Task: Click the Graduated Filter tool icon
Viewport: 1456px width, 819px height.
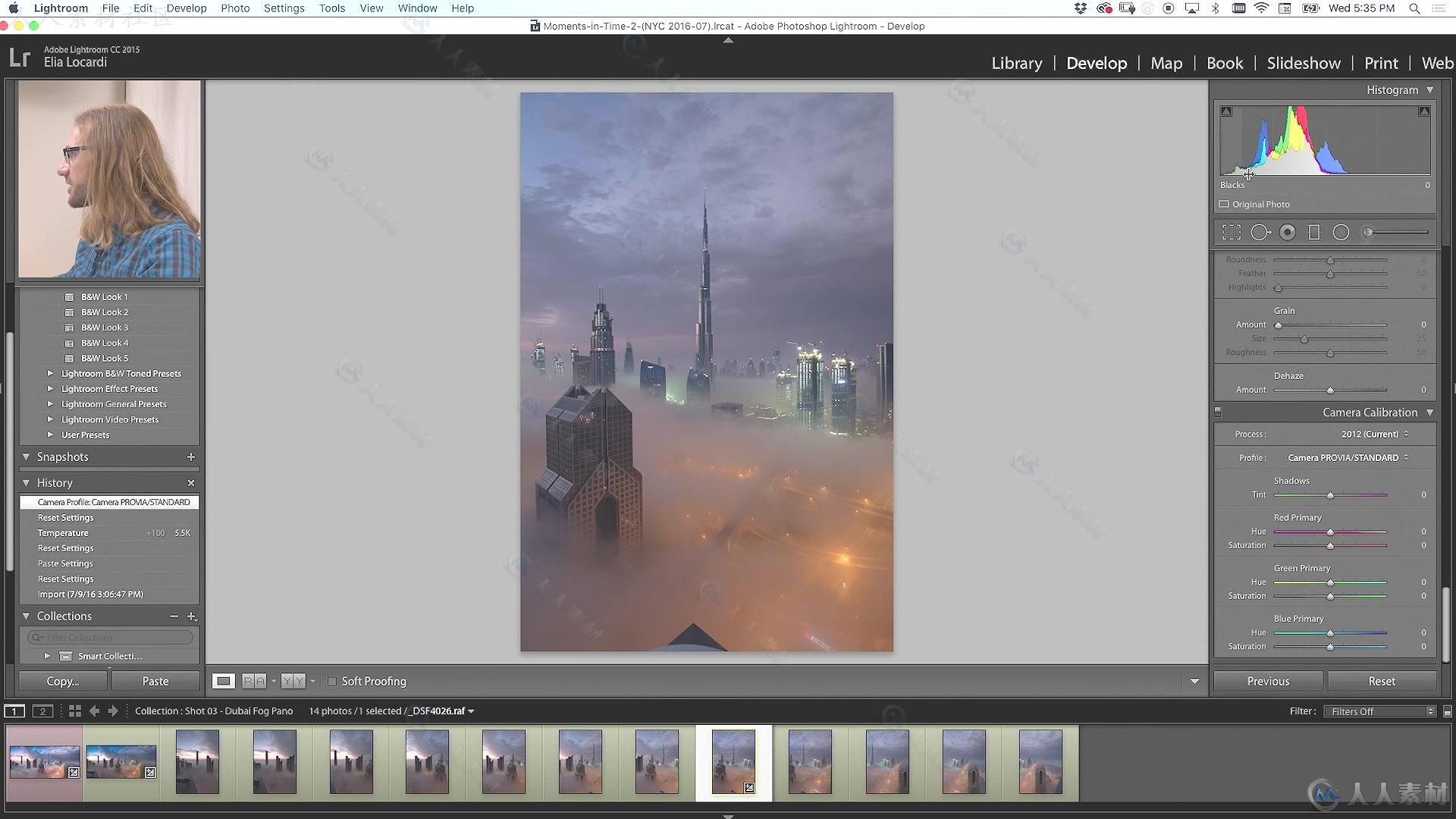Action: (1314, 232)
